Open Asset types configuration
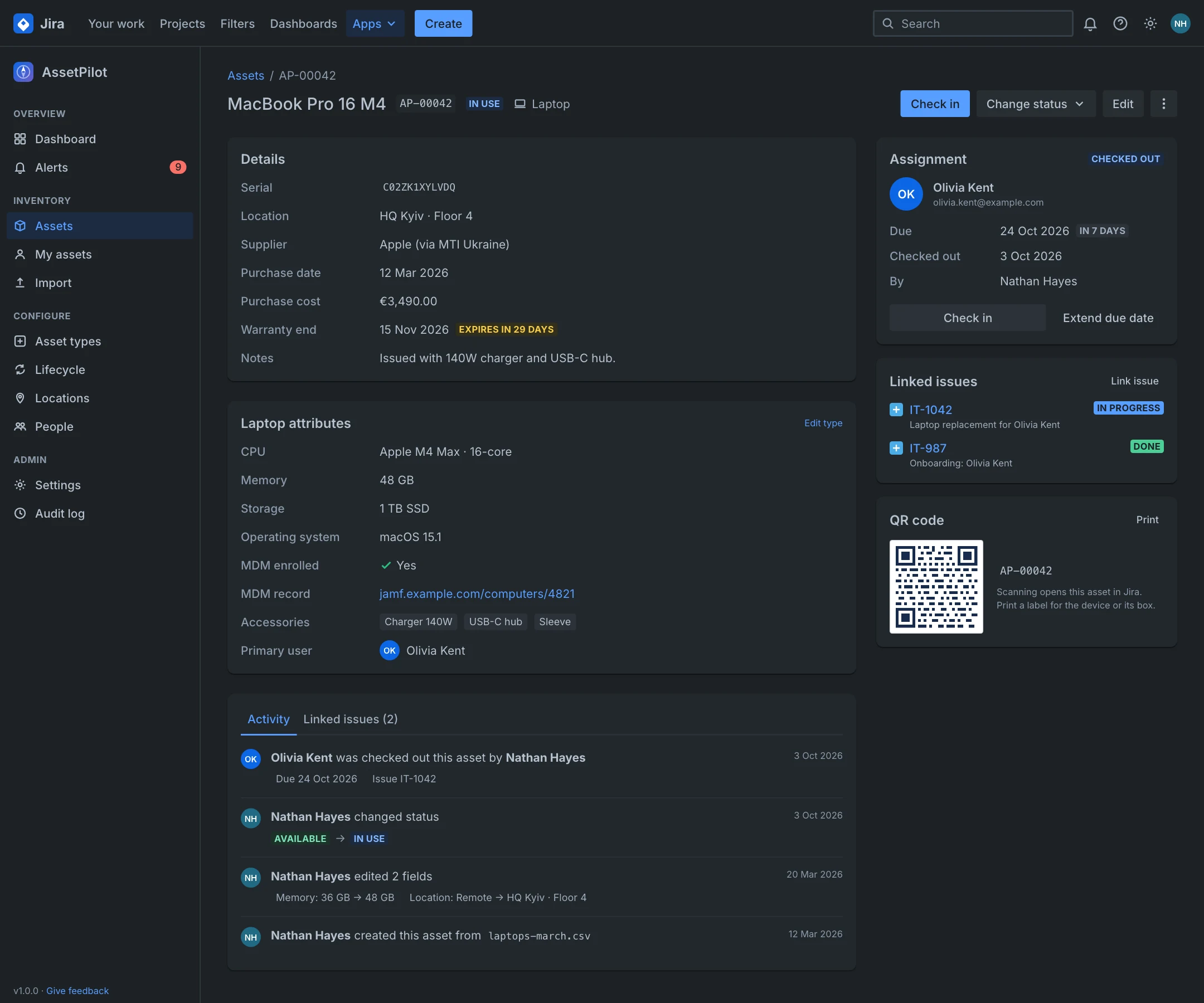Image resolution: width=1204 pixels, height=1003 pixels. (x=100, y=341)
